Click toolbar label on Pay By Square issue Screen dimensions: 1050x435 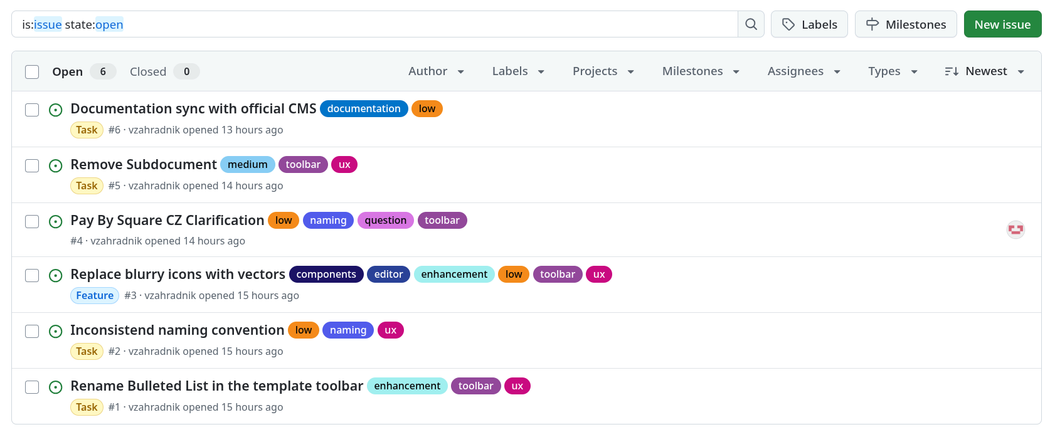[443, 220]
